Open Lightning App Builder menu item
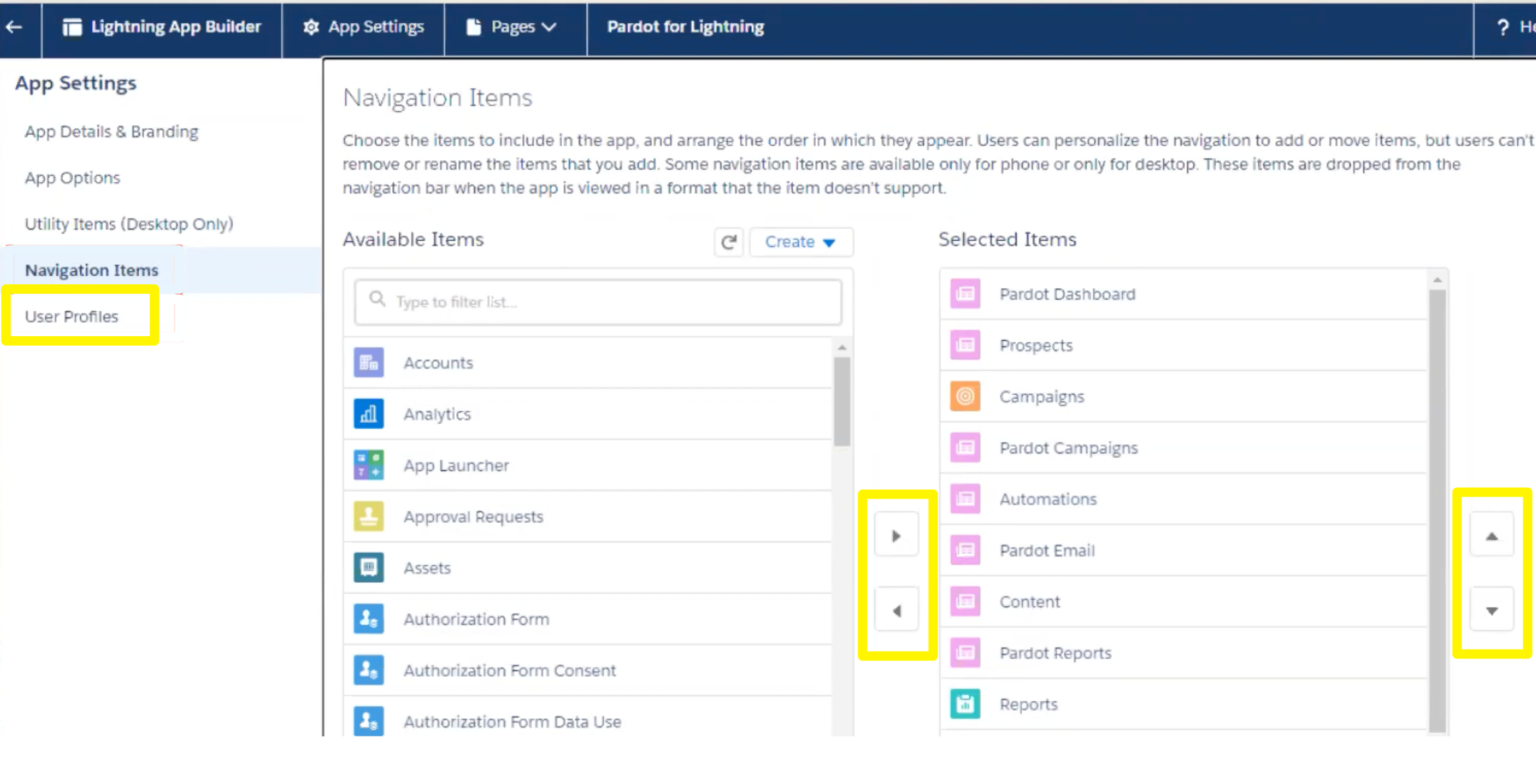The height and width of the screenshot is (764, 1536). pyautogui.click(x=161, y=28)
